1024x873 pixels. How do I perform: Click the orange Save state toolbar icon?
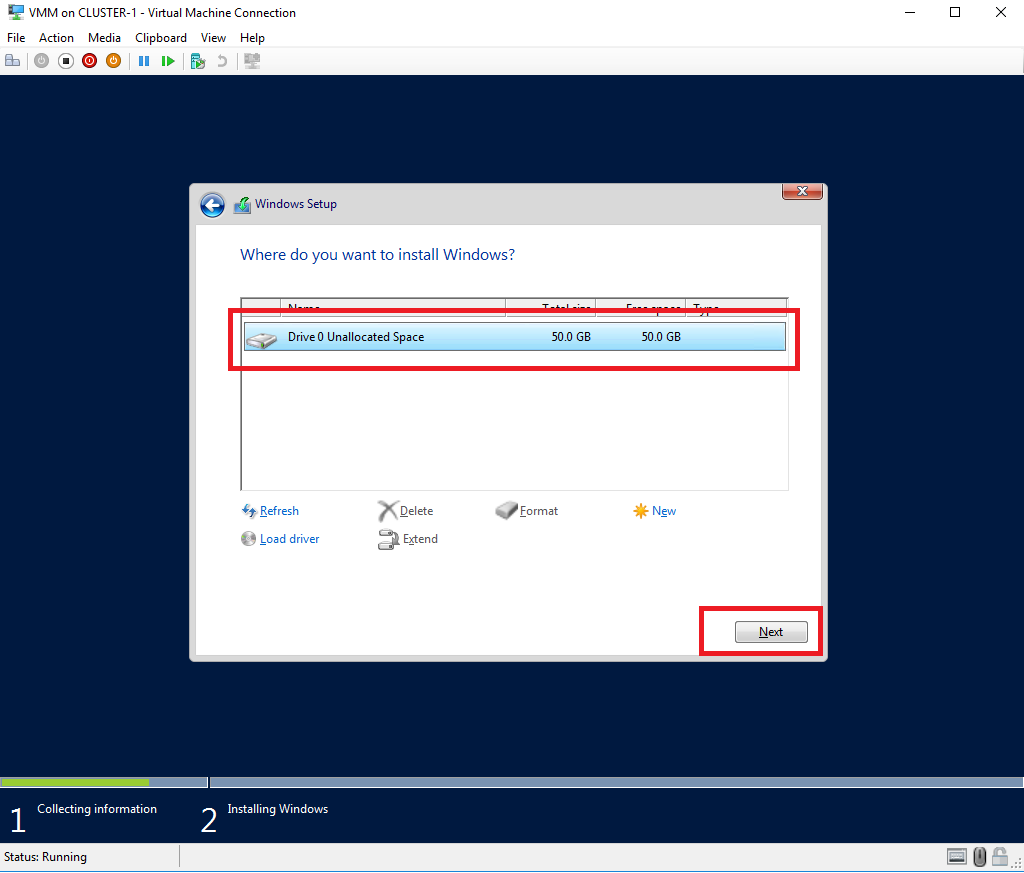tap(114, 61)
